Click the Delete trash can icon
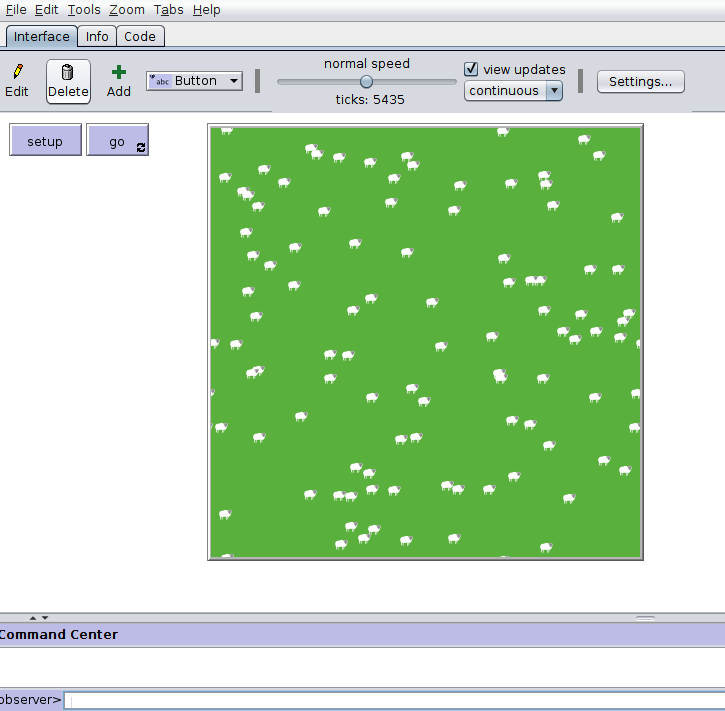 [x=68, y=73]
